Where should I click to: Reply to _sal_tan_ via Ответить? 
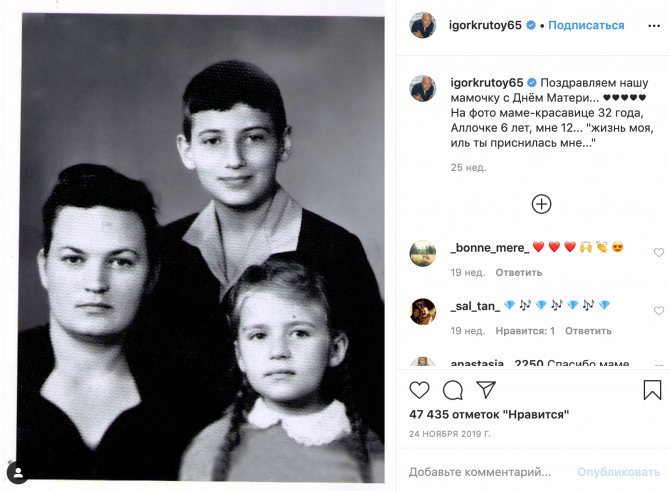click(x=588, y=331)
